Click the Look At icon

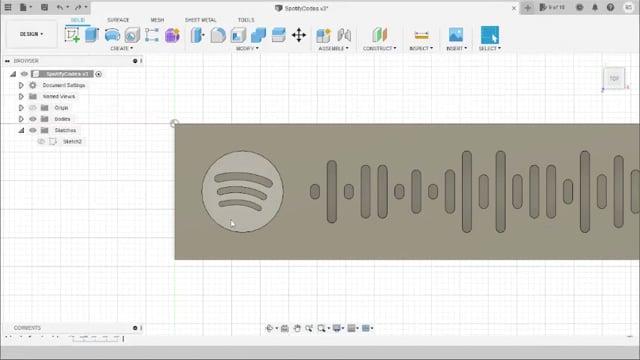pyautogui.click(x=284, y=328)
